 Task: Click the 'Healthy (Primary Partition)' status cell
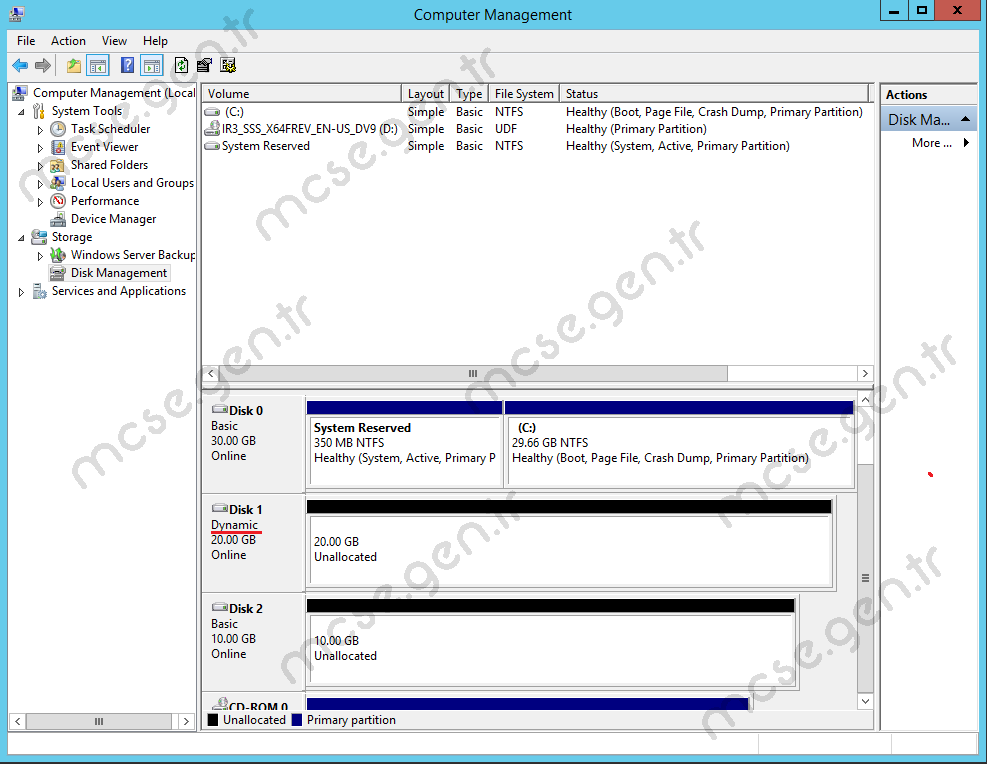tap(636, 129)
